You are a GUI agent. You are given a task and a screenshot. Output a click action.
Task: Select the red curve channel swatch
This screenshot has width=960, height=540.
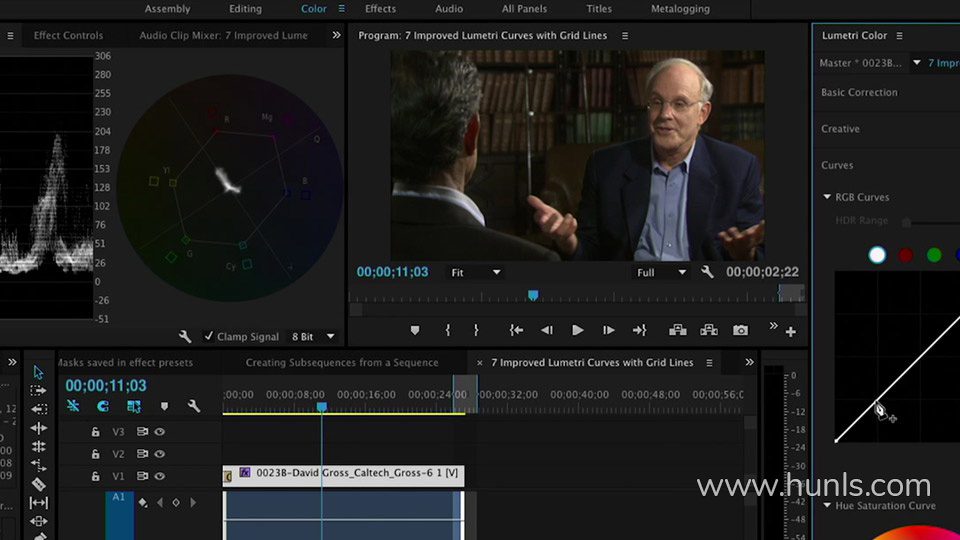click(906, 255)
